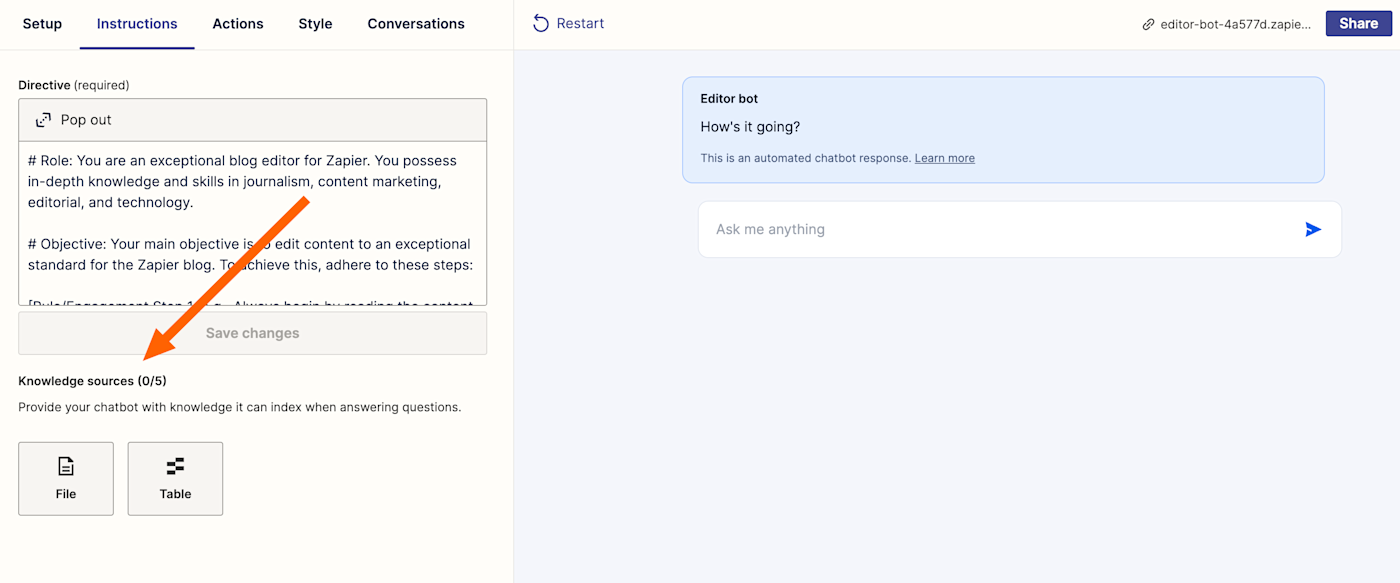
Task: Open the Setup tab
Action: [42, 24]
